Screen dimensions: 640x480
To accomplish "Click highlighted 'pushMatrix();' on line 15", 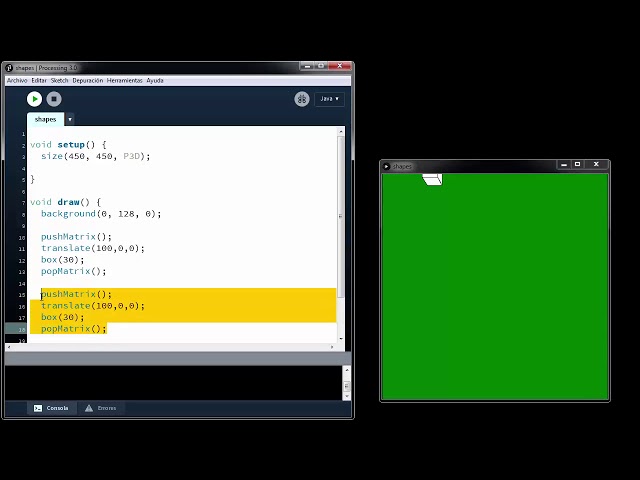I will coord(76,294).
